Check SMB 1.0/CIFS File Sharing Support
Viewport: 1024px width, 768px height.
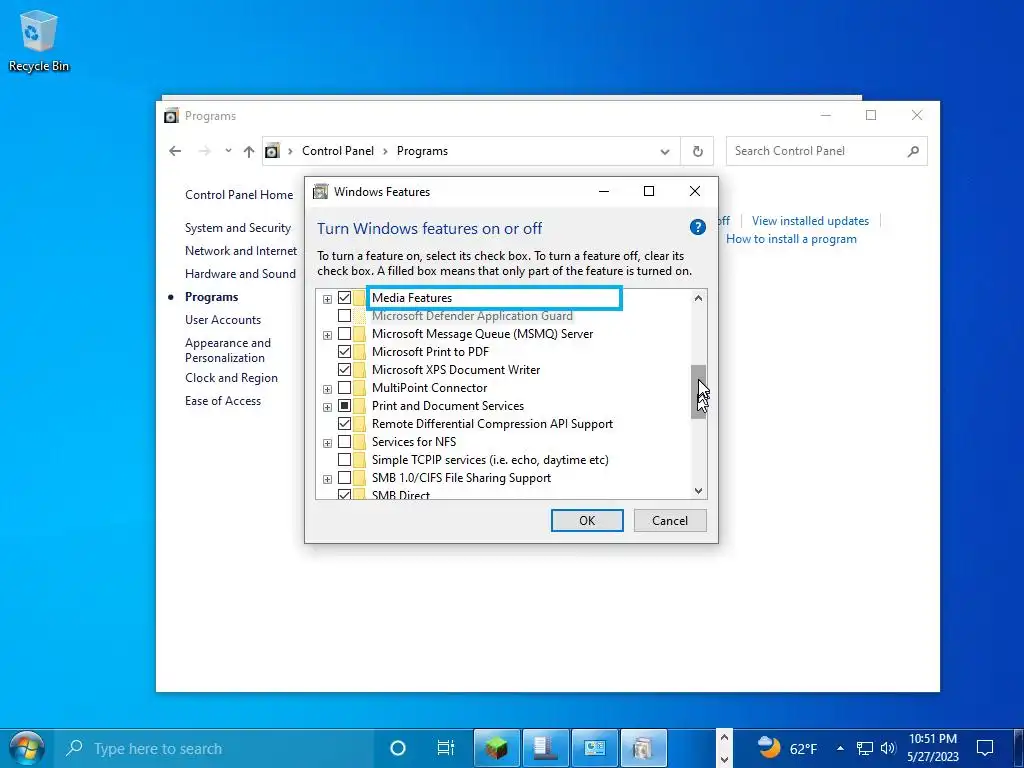pyautogui.click(x=344, y=478)
